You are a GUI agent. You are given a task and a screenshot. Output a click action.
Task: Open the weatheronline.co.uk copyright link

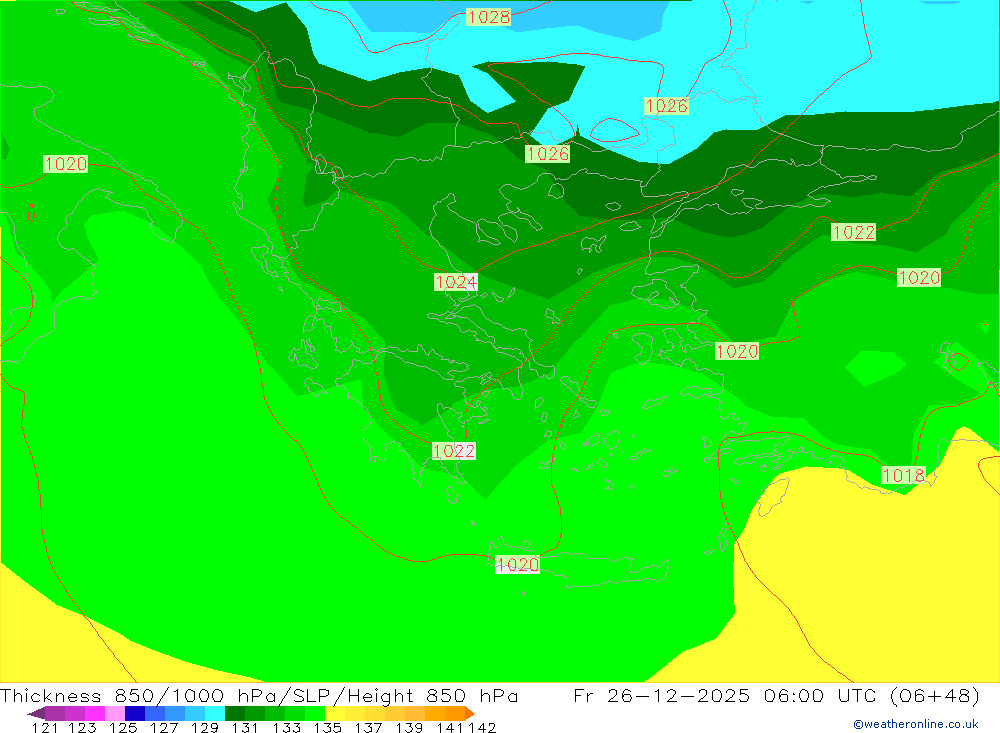(x=915, y=724)
